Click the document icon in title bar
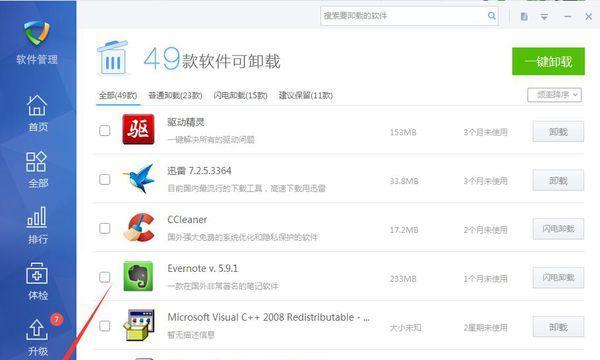600x360 pixels. 524,16
